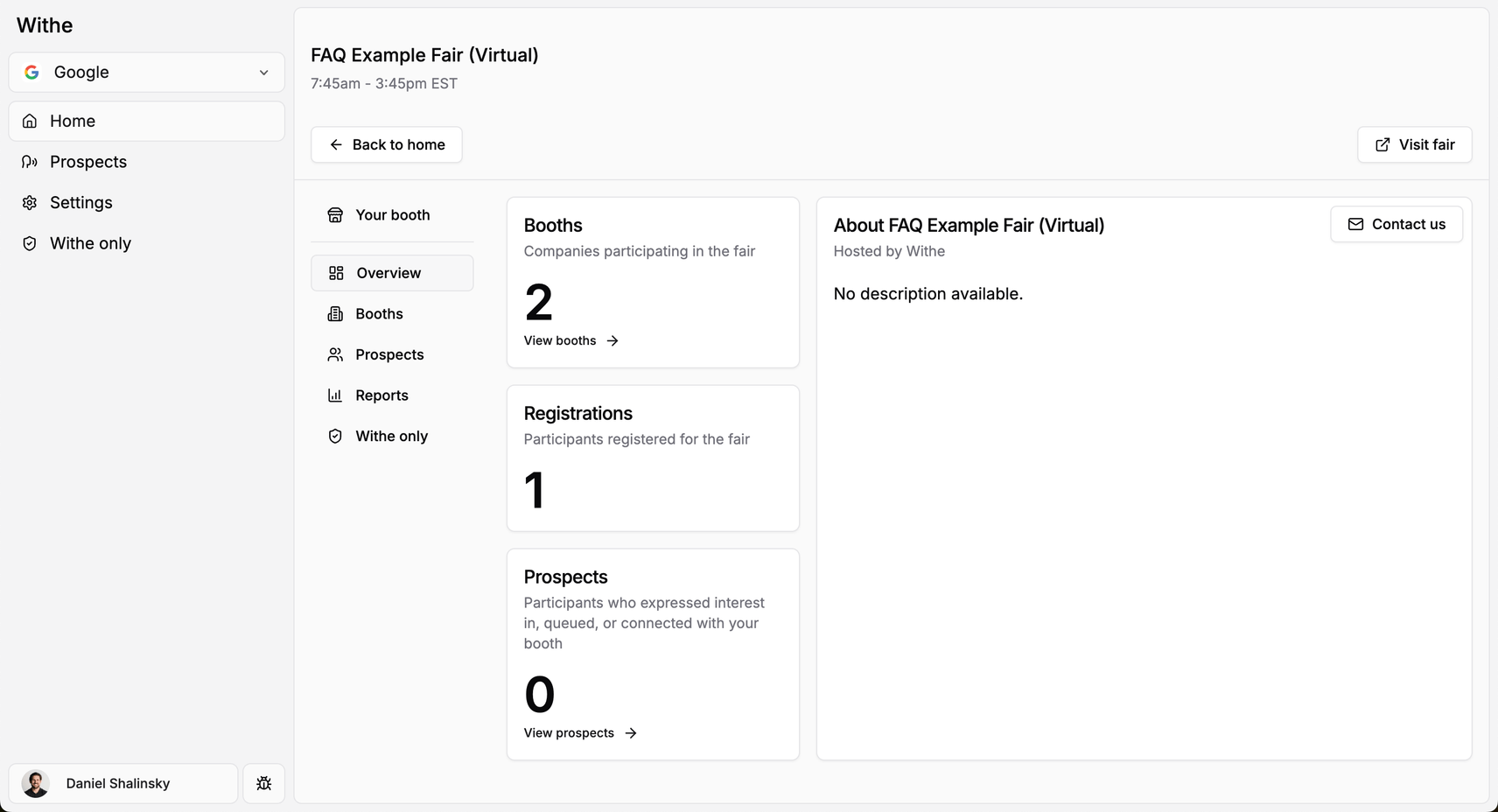Click the Withe logo text
The width and height of the screenshot is (1498, 812).
coord(45,25)
